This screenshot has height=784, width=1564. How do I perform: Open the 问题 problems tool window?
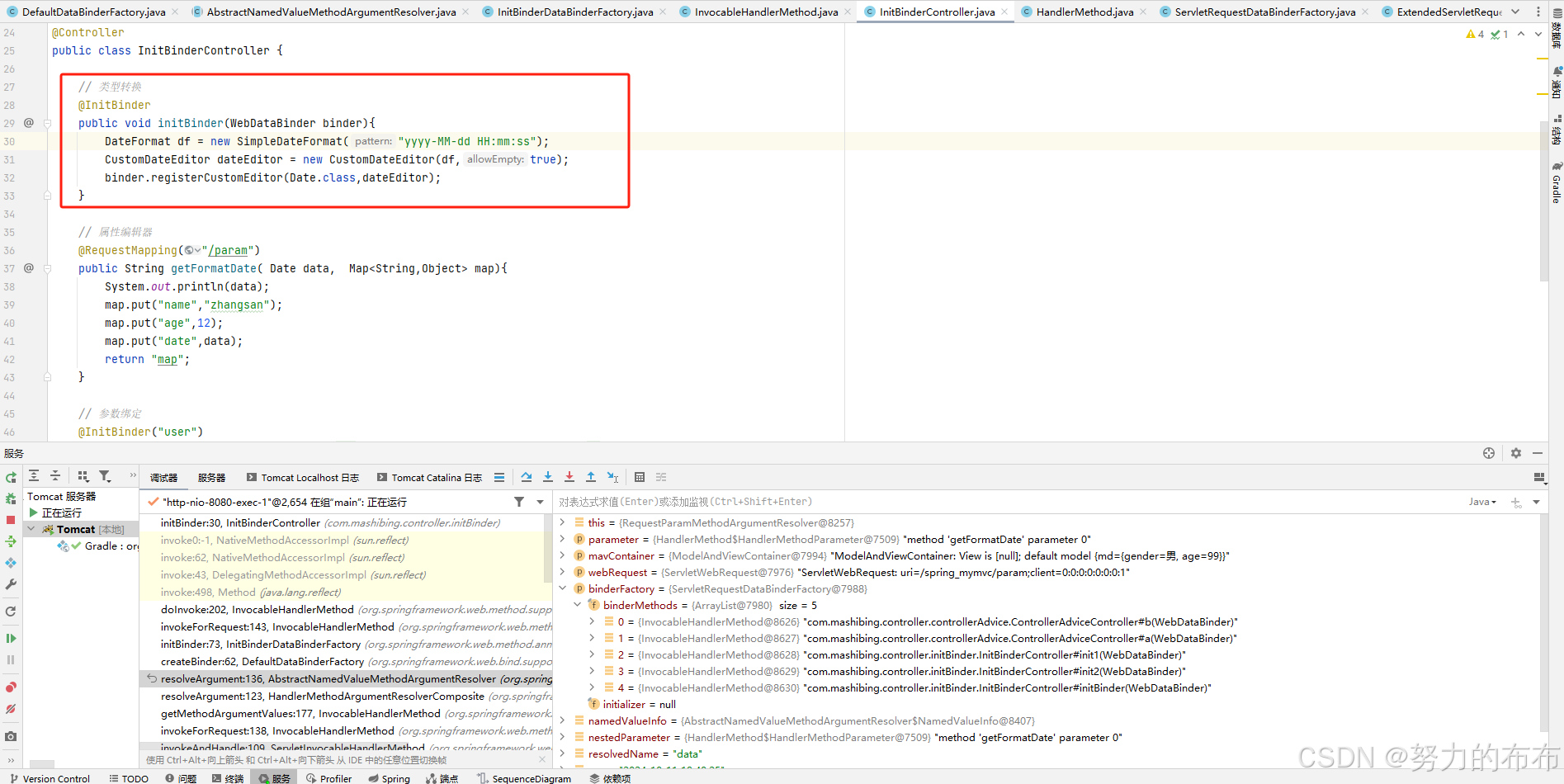click(x=181, y=778)
